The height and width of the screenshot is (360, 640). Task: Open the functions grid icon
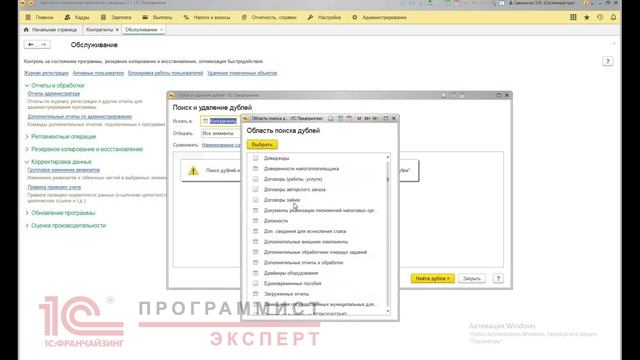click(573, 17)
